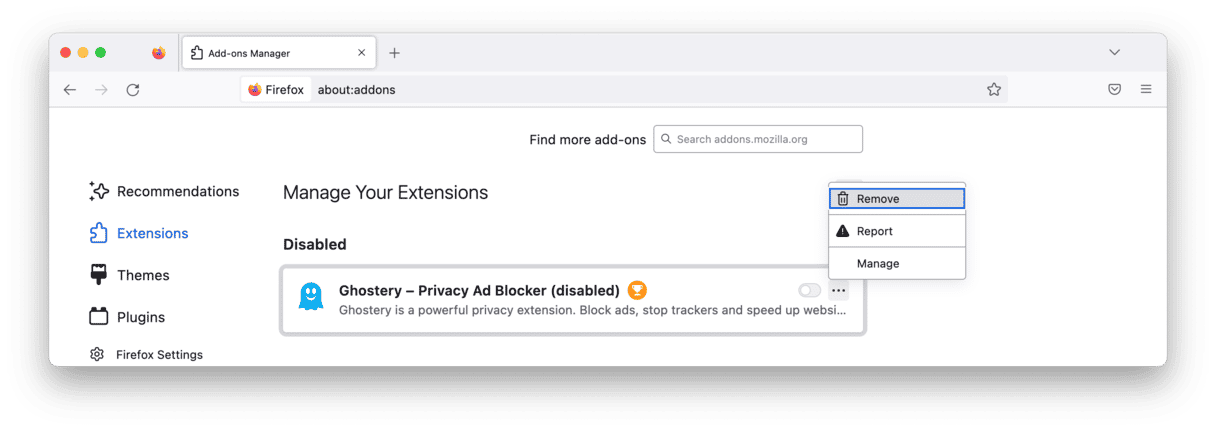1216x431 pixels.
Task: Go back to the previous page
Action: pyautogui.click(x=70, y=89)
